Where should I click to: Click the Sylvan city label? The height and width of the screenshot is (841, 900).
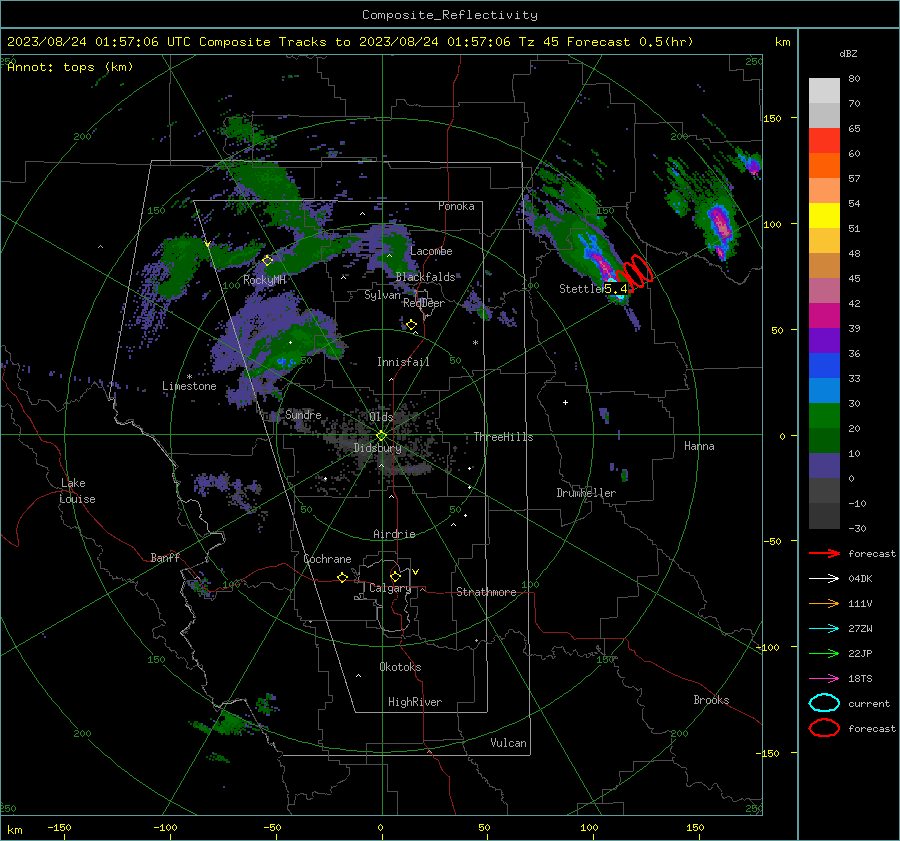382,295
